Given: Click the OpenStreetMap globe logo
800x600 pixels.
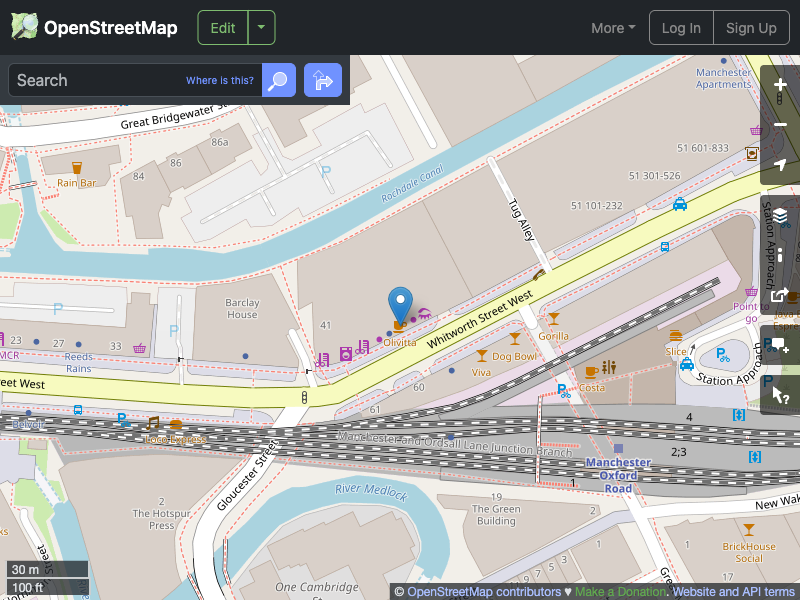Looking at the screenshot, I should (22, 27).
